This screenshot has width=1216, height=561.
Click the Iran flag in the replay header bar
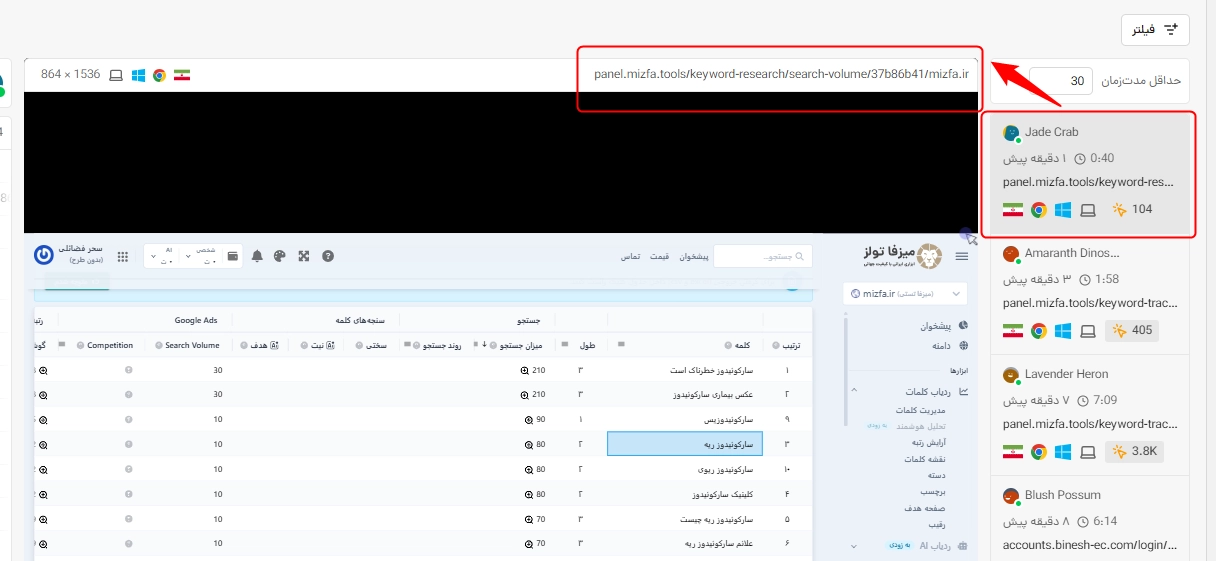182,75
